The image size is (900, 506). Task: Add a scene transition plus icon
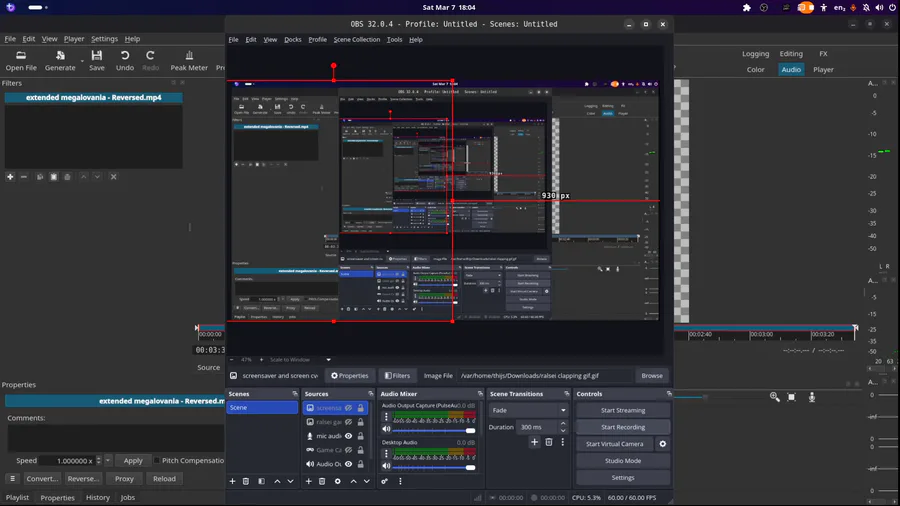[534, 442]
